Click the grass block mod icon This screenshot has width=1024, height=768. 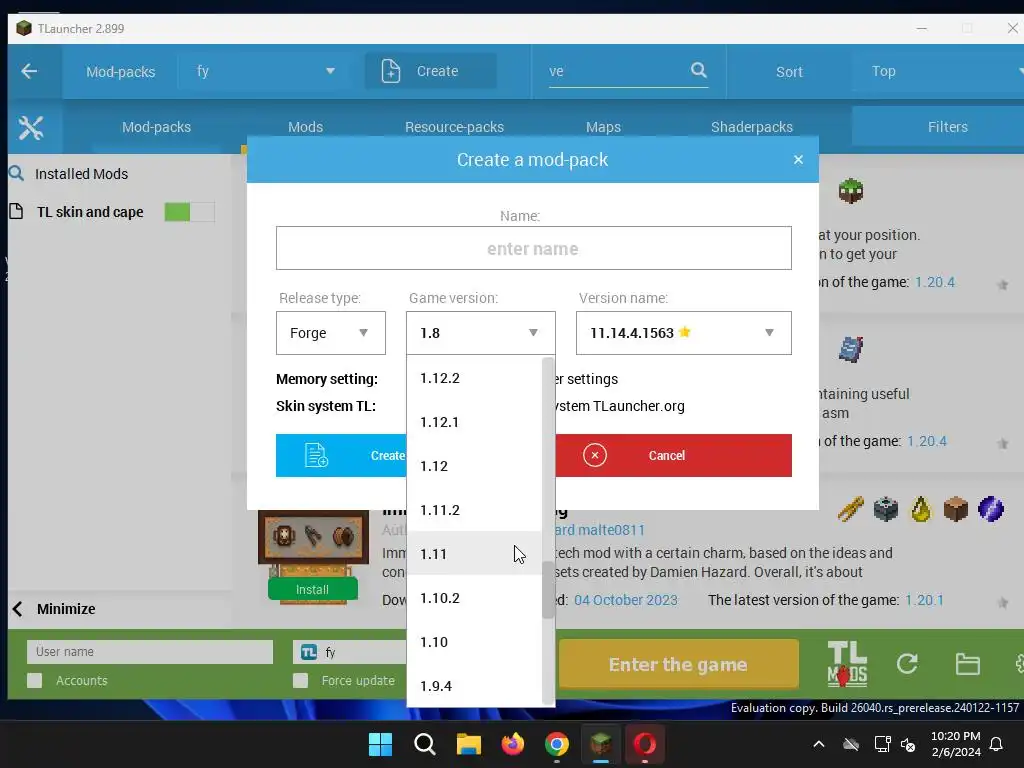tap(851, 191)
